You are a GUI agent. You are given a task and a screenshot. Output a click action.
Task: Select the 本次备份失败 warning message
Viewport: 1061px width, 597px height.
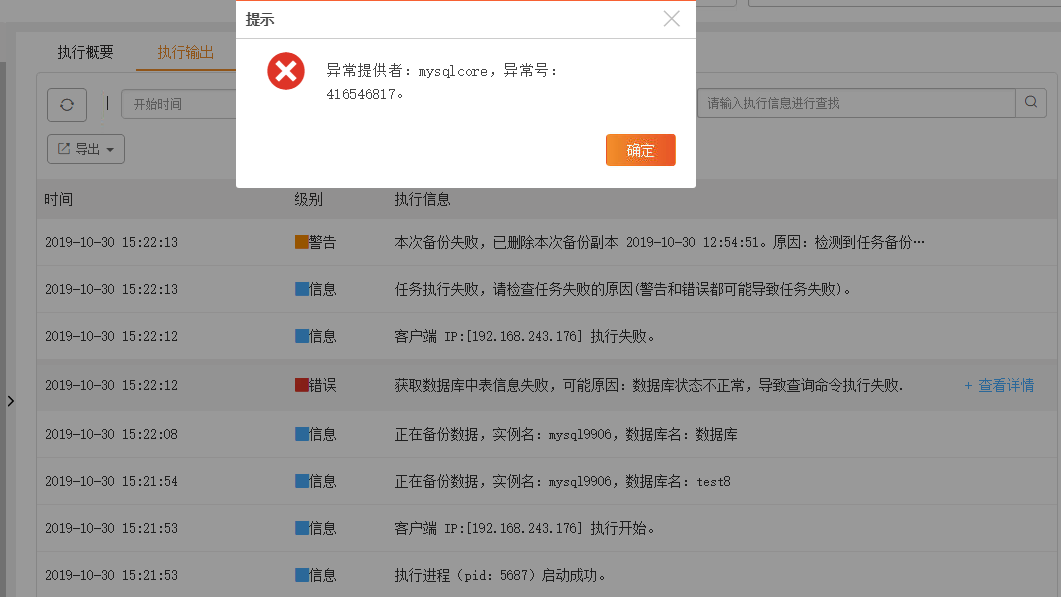(659, 242)
